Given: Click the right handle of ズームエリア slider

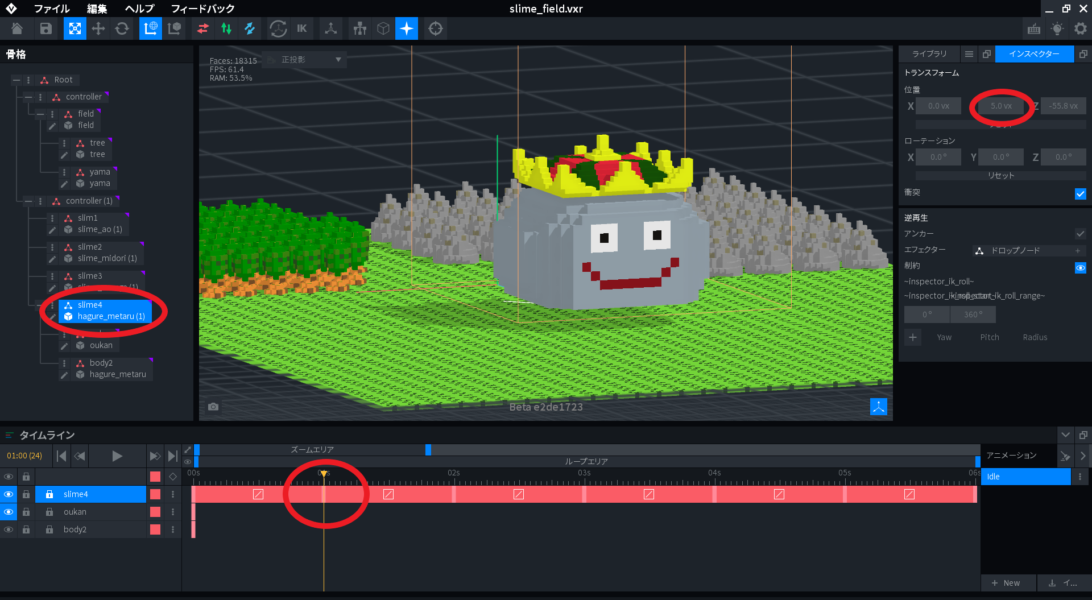Looking at the screenshot, I should 428,450.
